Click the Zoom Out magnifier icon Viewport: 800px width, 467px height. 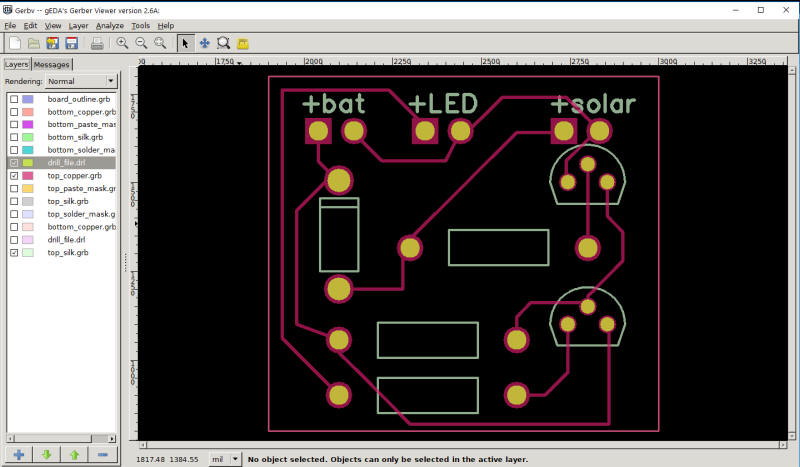[141, 43]
